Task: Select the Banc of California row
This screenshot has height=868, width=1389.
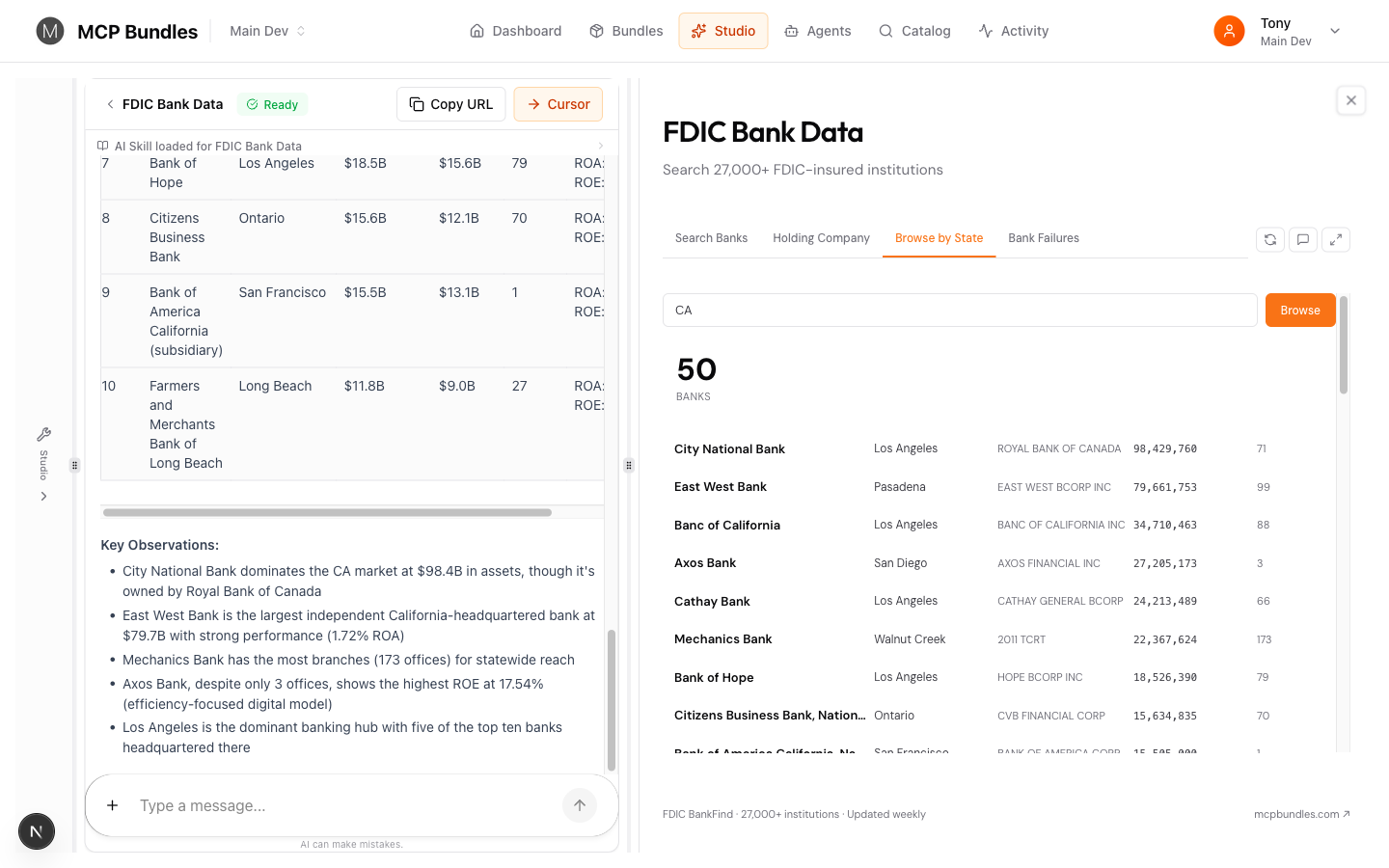Action: (x=999, y=525)
